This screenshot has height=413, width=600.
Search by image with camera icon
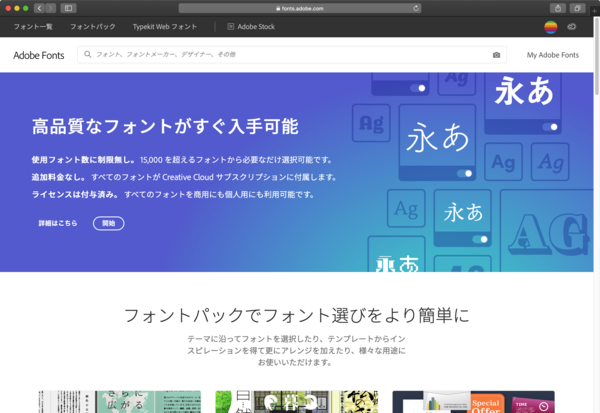click(496, 55)
